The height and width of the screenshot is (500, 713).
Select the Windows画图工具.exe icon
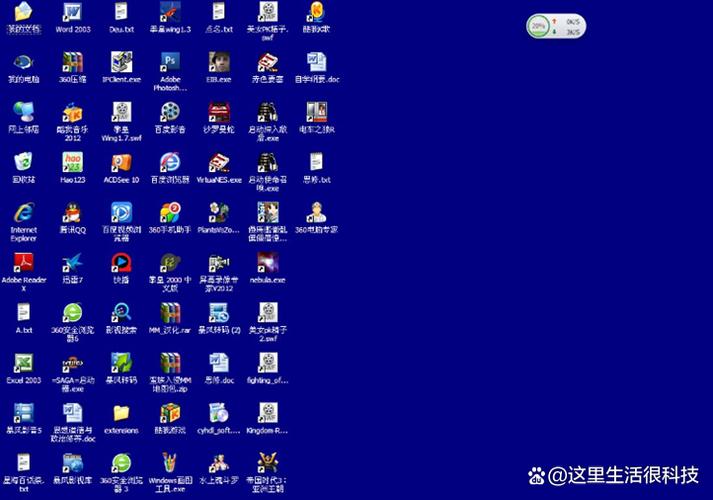tap(170, 464)
